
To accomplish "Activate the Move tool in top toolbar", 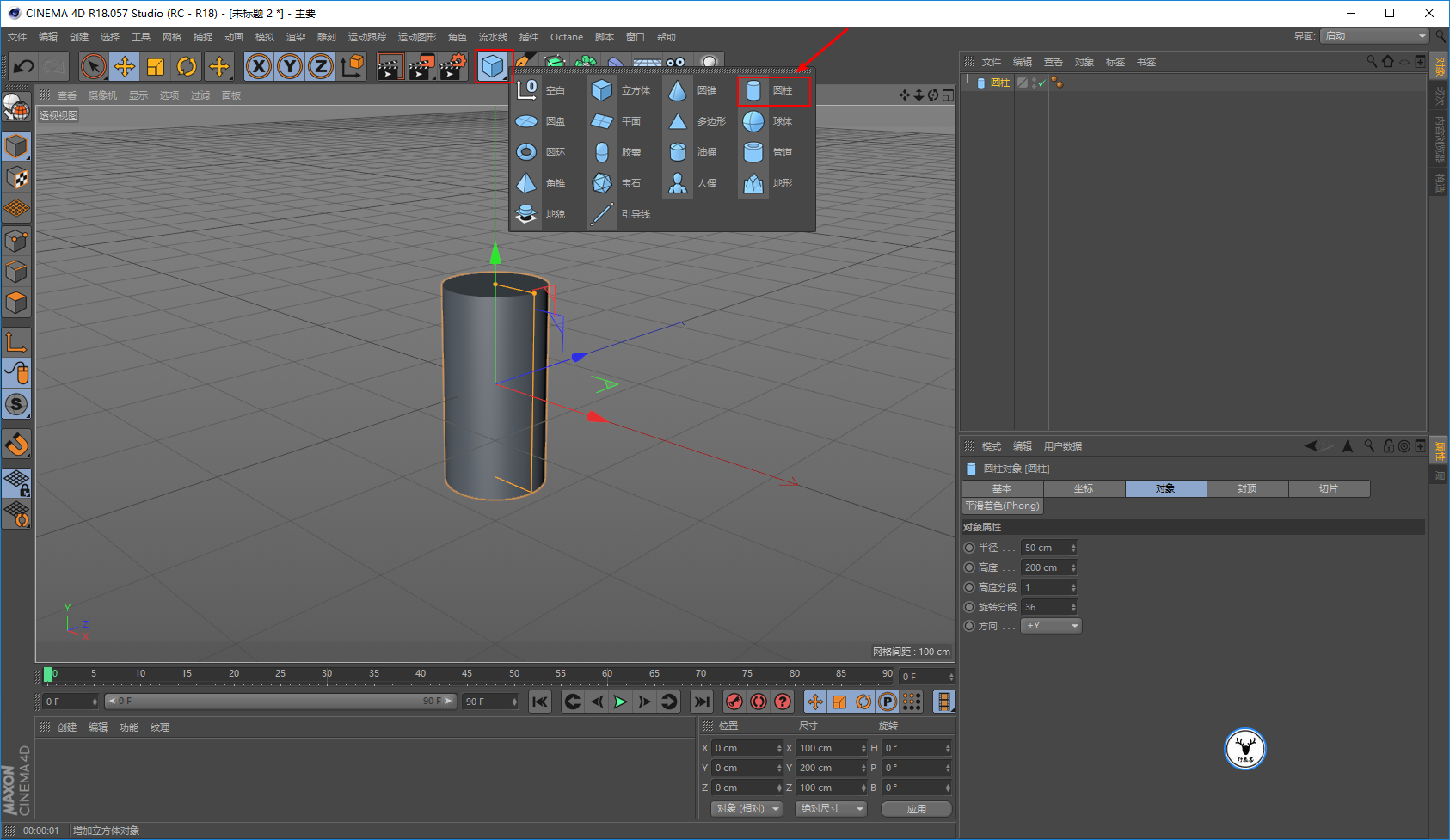I will pos(125,66).
